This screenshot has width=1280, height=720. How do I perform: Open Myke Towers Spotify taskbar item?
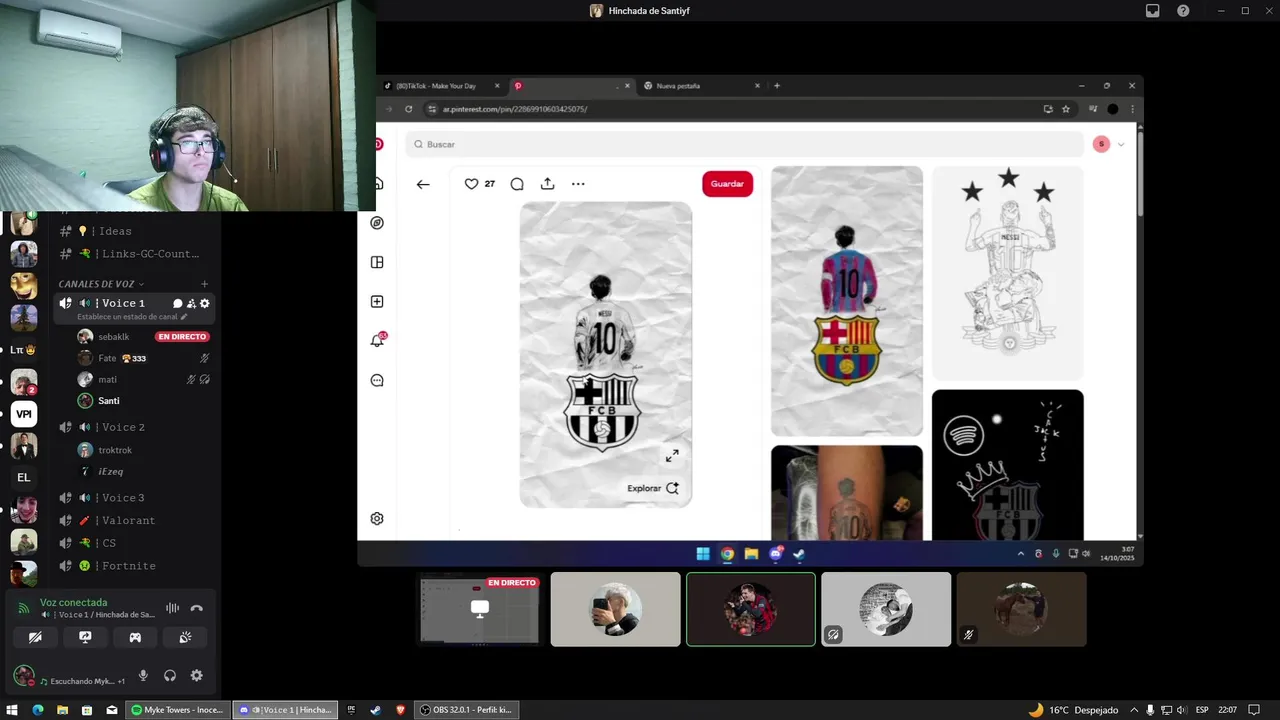(178, 710)
